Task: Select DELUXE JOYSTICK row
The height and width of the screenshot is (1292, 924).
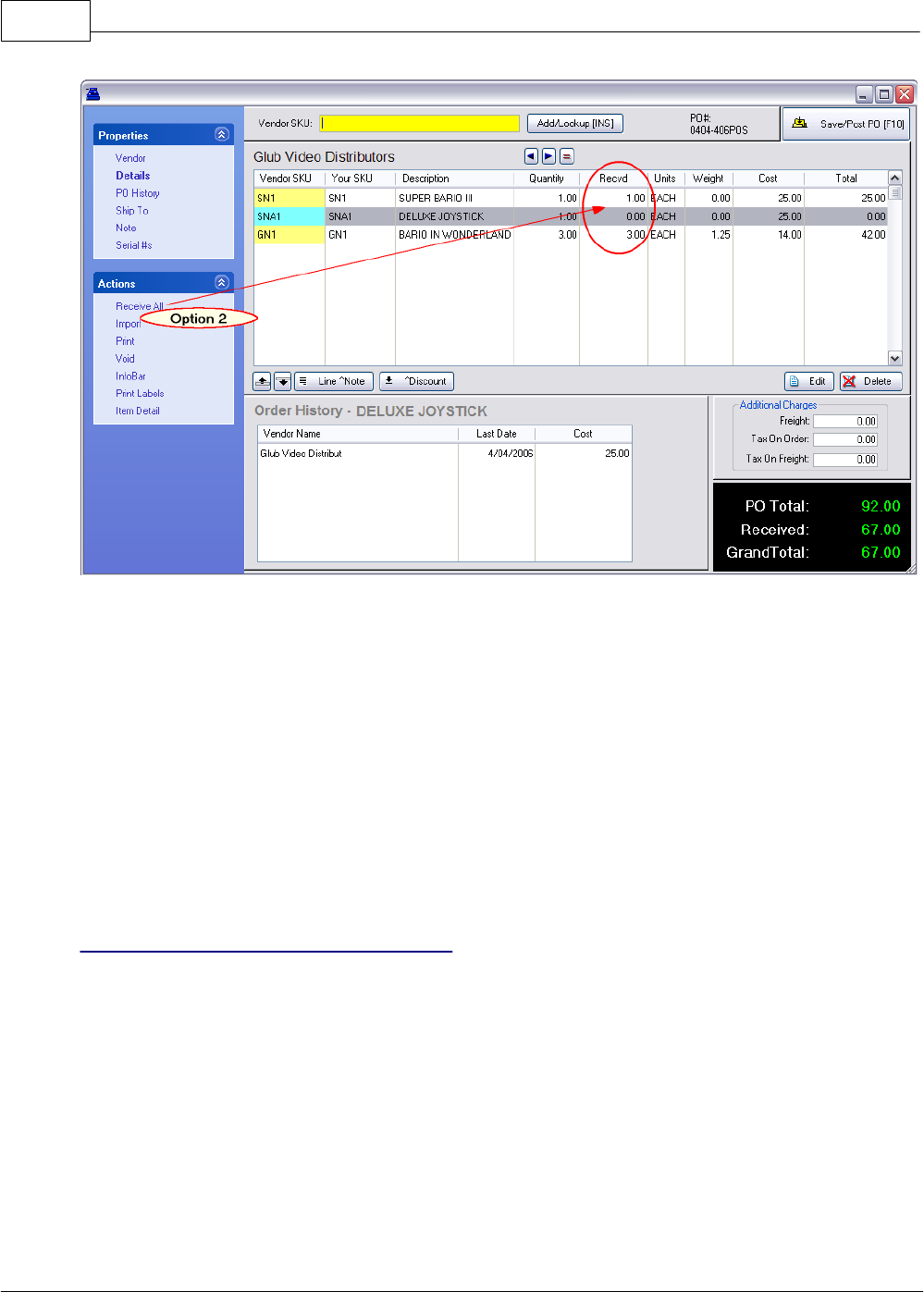Action: 571,216
